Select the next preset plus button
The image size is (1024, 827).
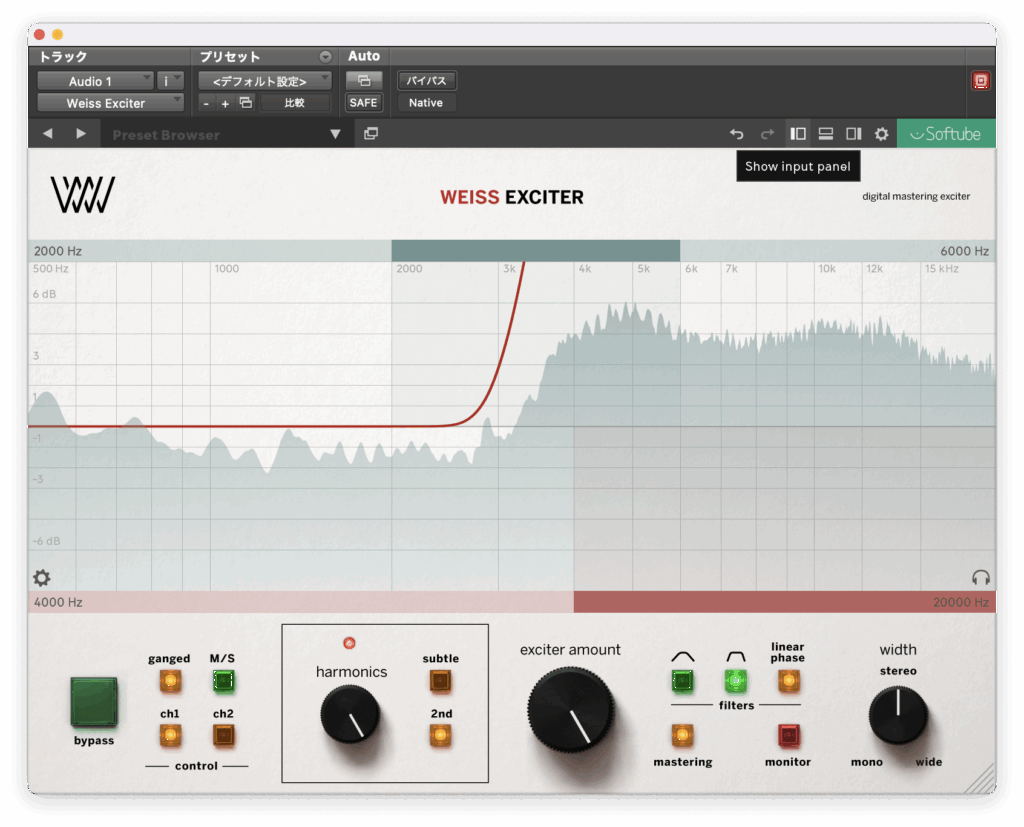point(225,103)
